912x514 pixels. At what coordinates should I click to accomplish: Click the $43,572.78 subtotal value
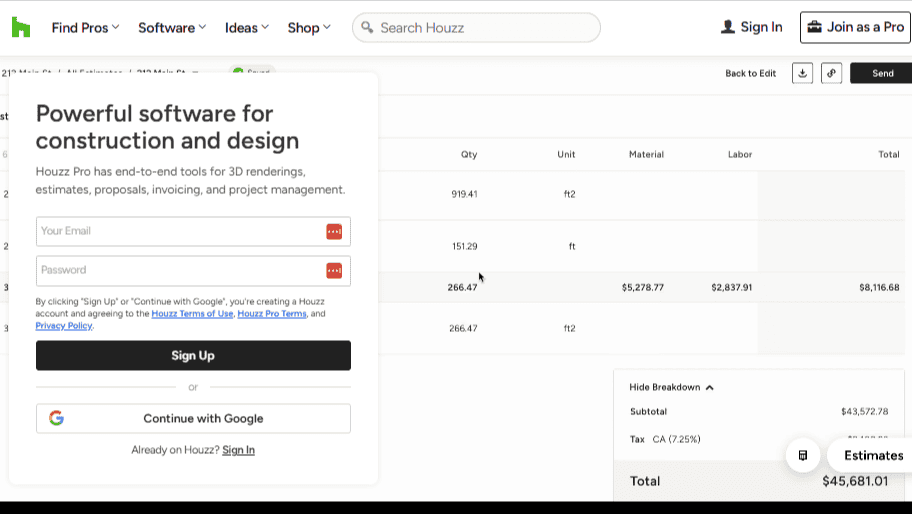[x=864, y=412]
